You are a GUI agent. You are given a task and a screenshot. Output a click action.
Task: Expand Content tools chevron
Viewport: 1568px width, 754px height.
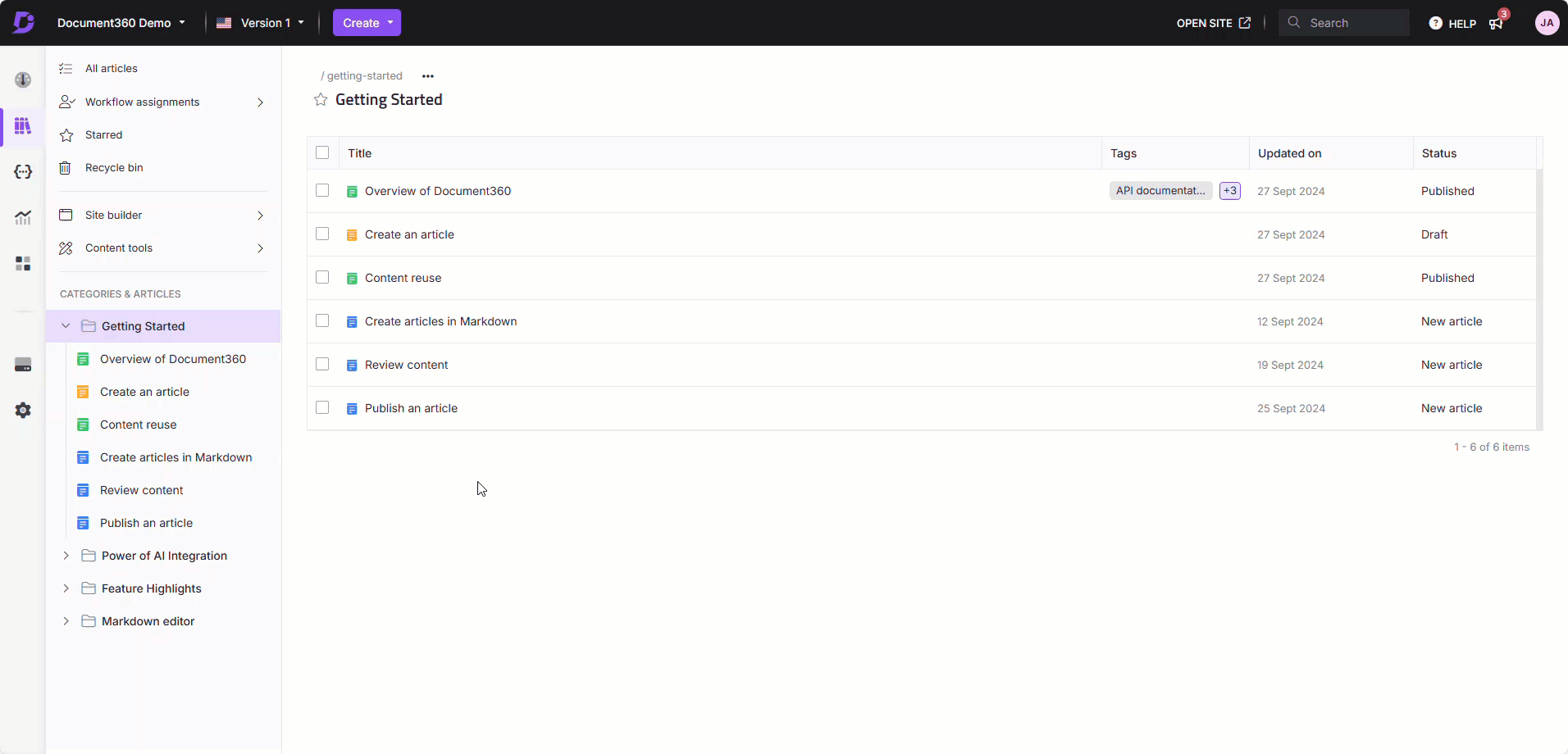[x=260, y=248]
